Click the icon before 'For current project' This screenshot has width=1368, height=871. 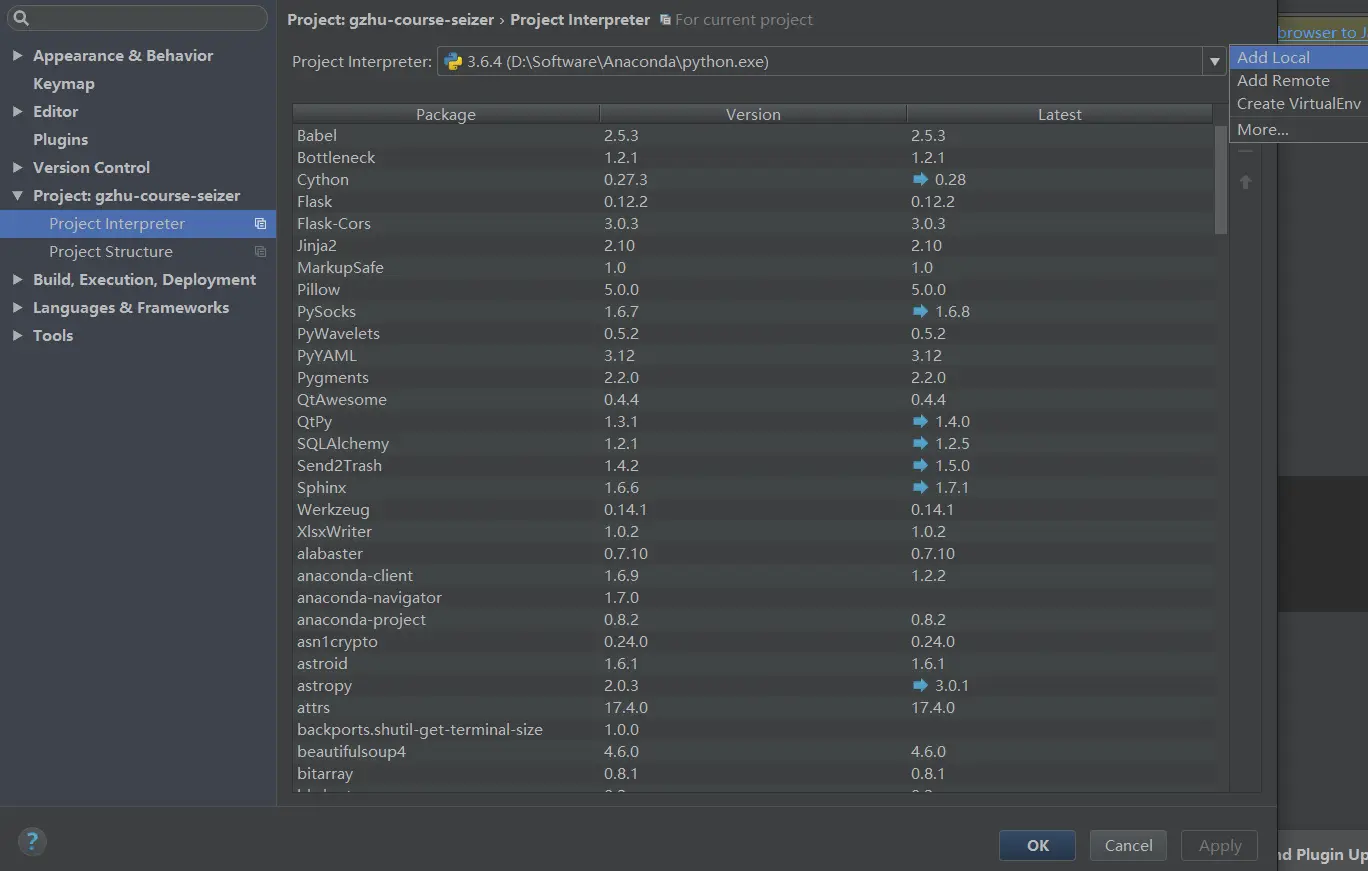[x=665, y=20]
